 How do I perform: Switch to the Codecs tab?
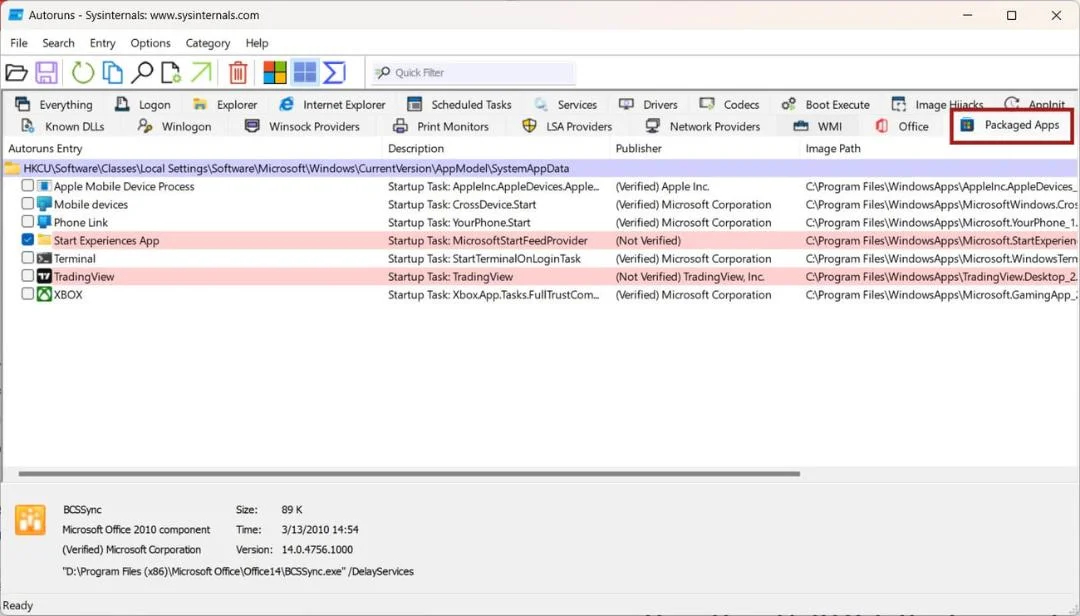click(x=729, y=104)
